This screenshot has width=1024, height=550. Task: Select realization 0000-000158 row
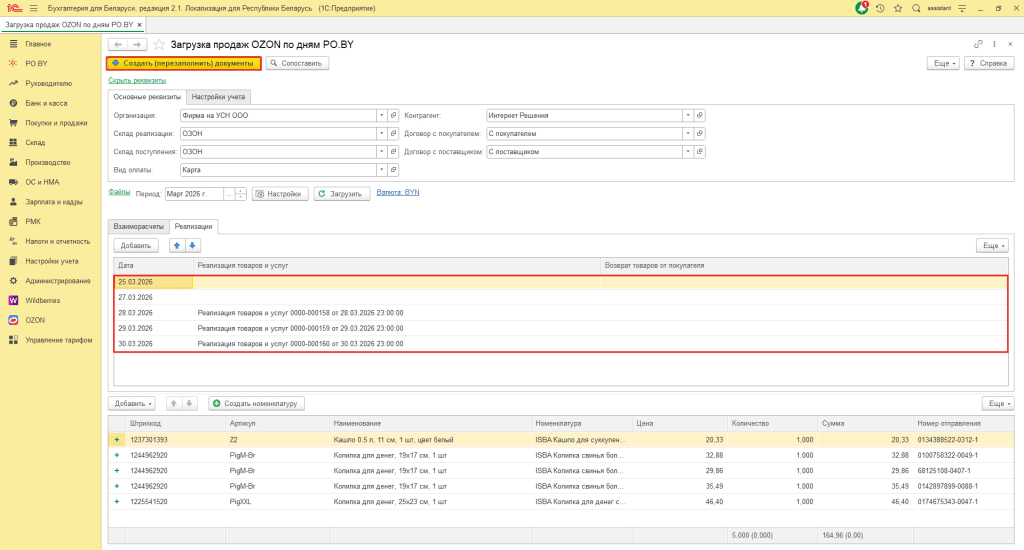click(561, 313)
